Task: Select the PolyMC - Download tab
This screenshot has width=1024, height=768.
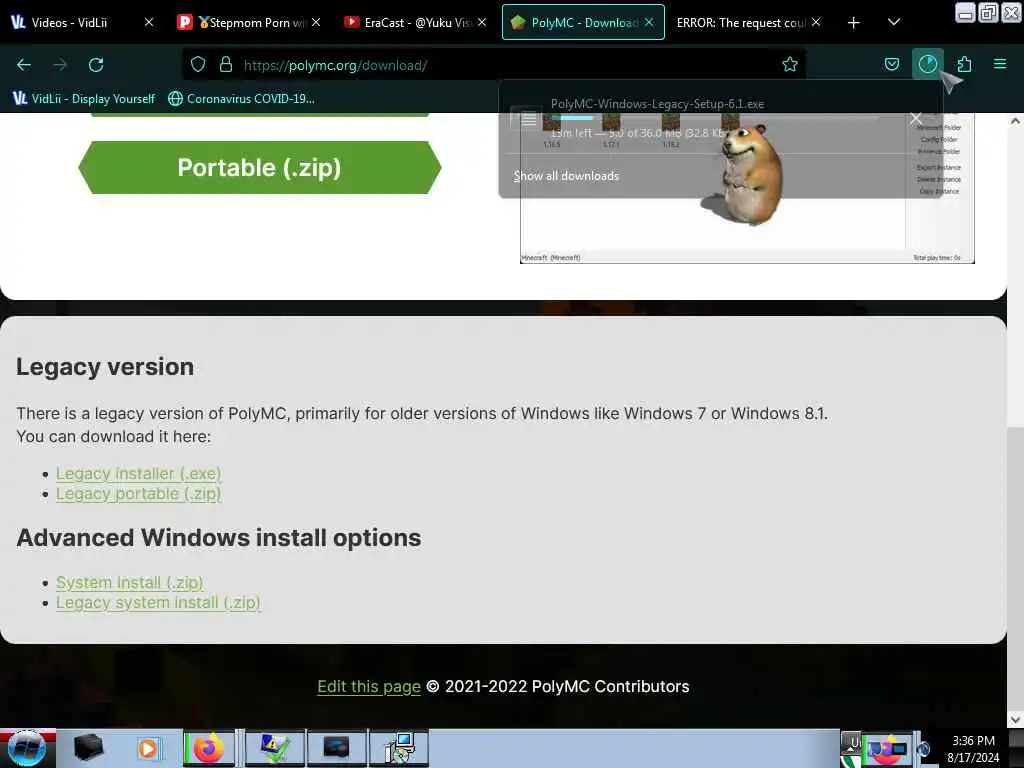Action: pos(583,22)
